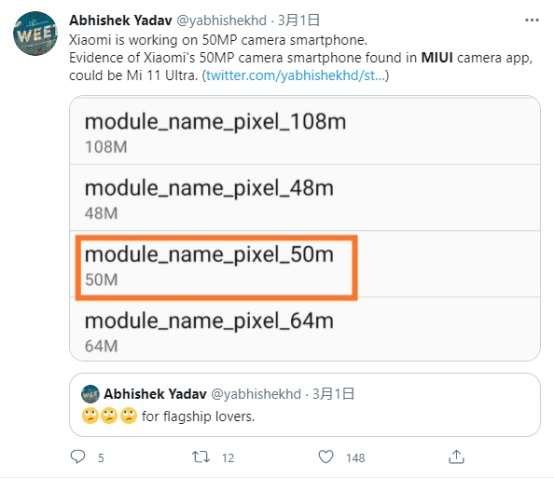Retweet using the retweet arrows icon
This screenshot has width=554, height=479.
pos(201,457)
